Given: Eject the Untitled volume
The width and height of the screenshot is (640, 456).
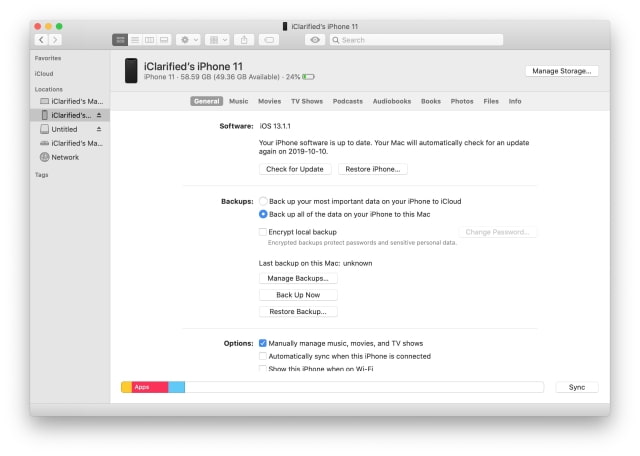Looking at the screenshot, I should [99, 129].
